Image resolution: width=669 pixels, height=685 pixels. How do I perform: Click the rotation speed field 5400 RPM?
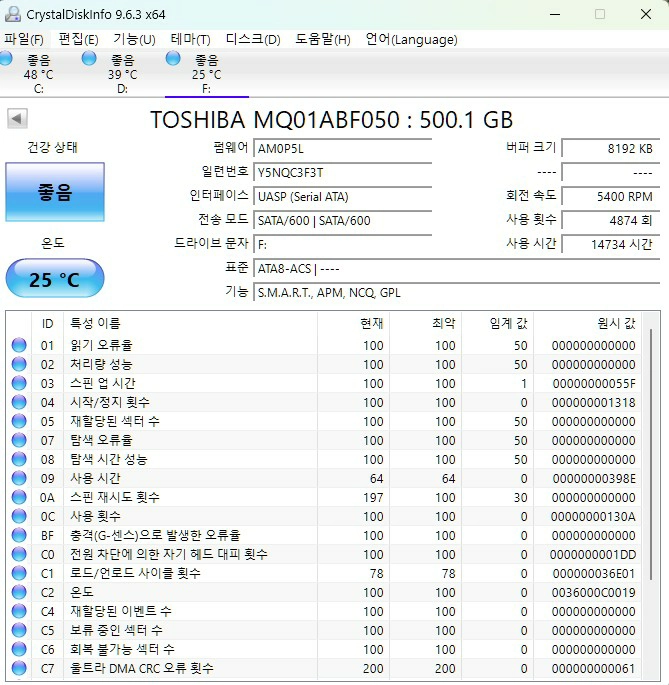click(x=610, y=197)
